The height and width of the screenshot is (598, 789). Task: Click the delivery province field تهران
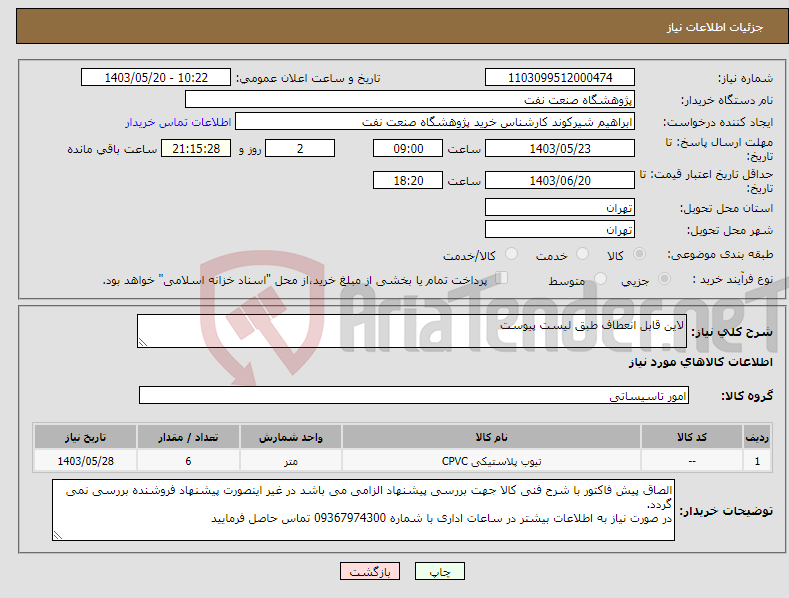pyautogui.click(x=560, y=207)
